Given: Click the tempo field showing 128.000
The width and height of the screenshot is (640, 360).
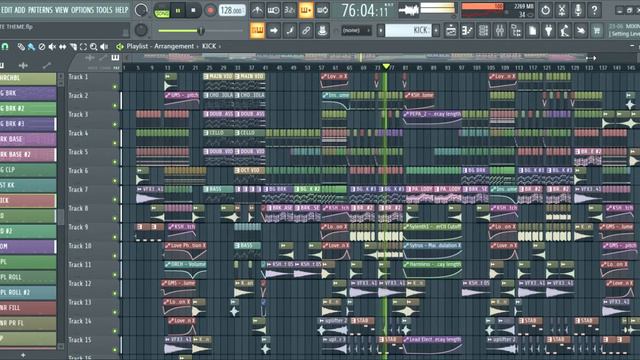Looking at the screenshot, I should coord(232,10).
